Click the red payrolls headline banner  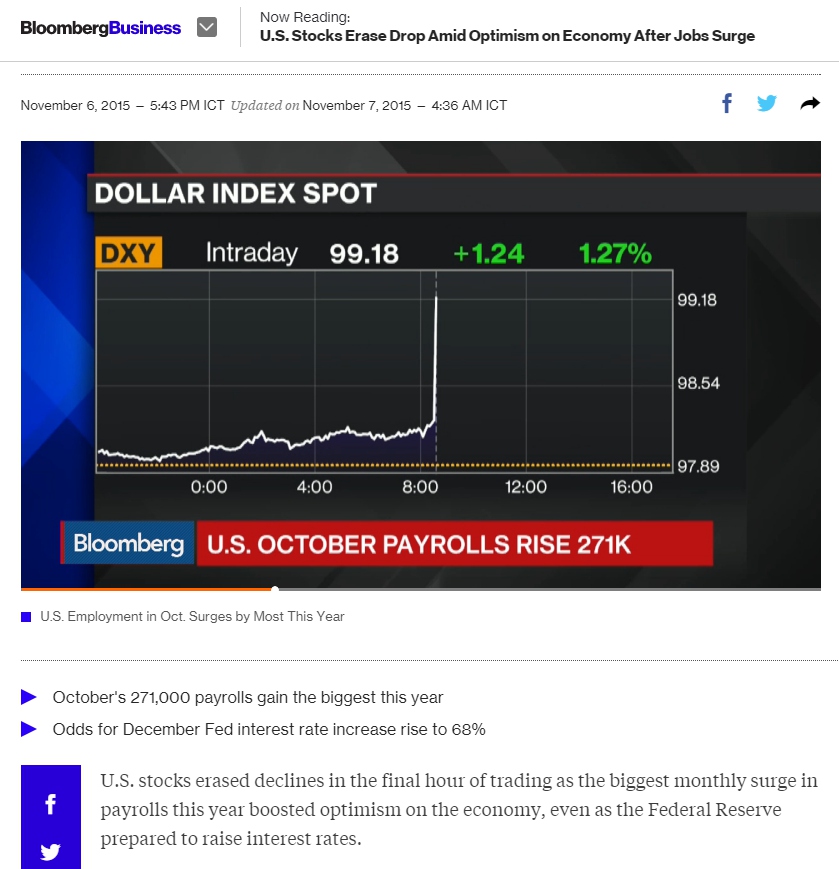coord(454,544)
